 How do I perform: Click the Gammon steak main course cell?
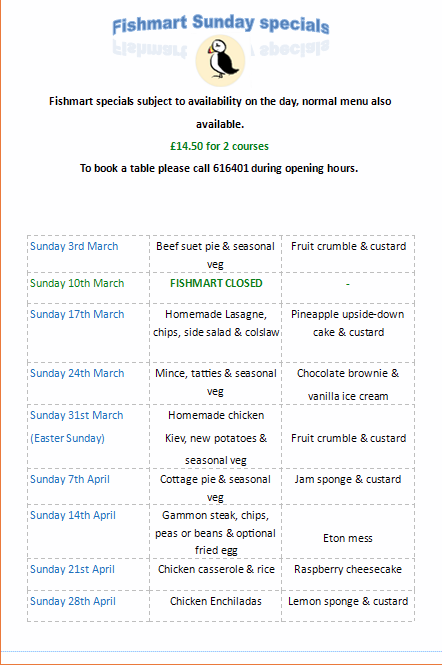click(215, 532)
